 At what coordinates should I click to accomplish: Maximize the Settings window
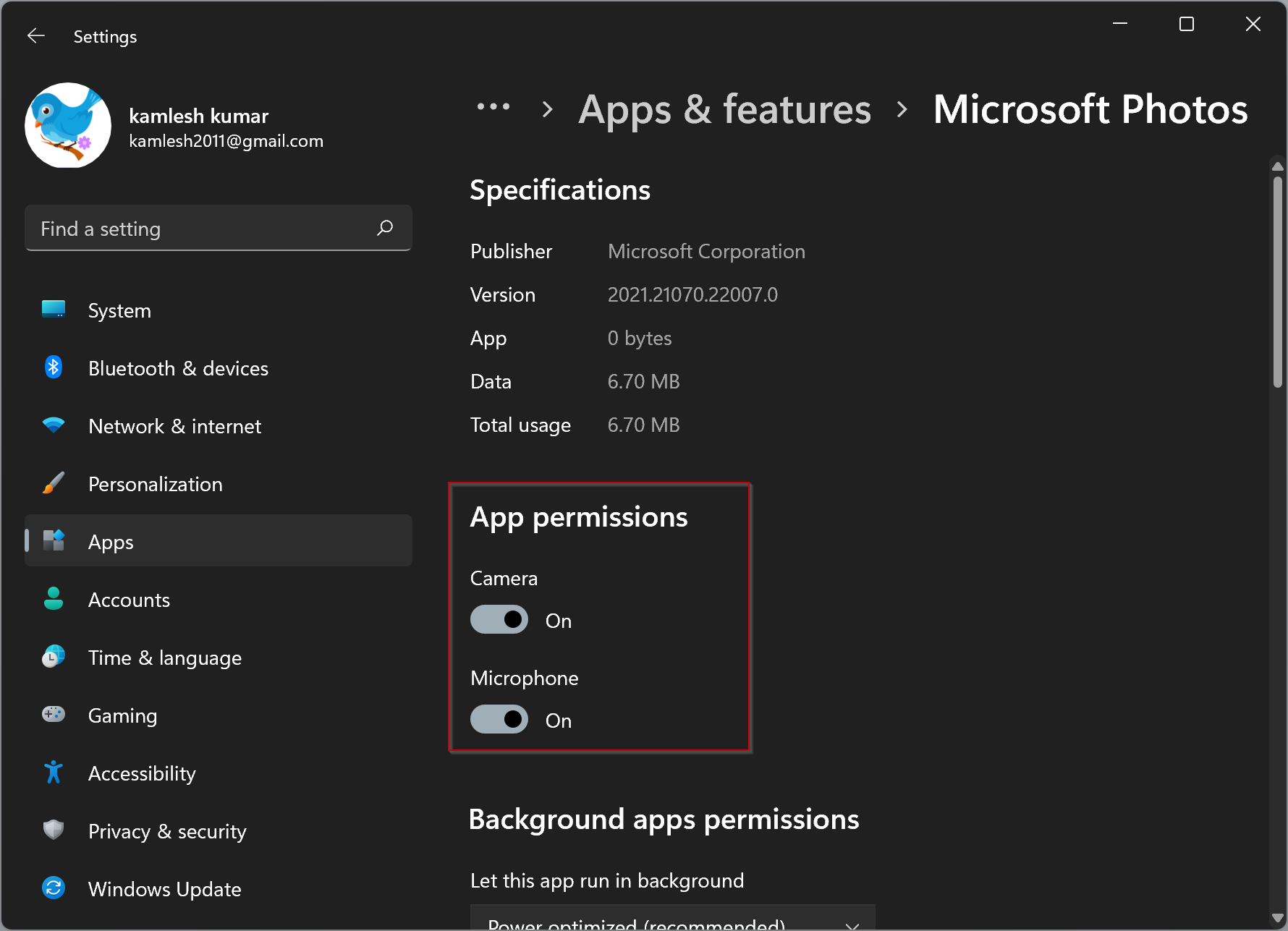pyautogui.click(x=1187, y=24)
